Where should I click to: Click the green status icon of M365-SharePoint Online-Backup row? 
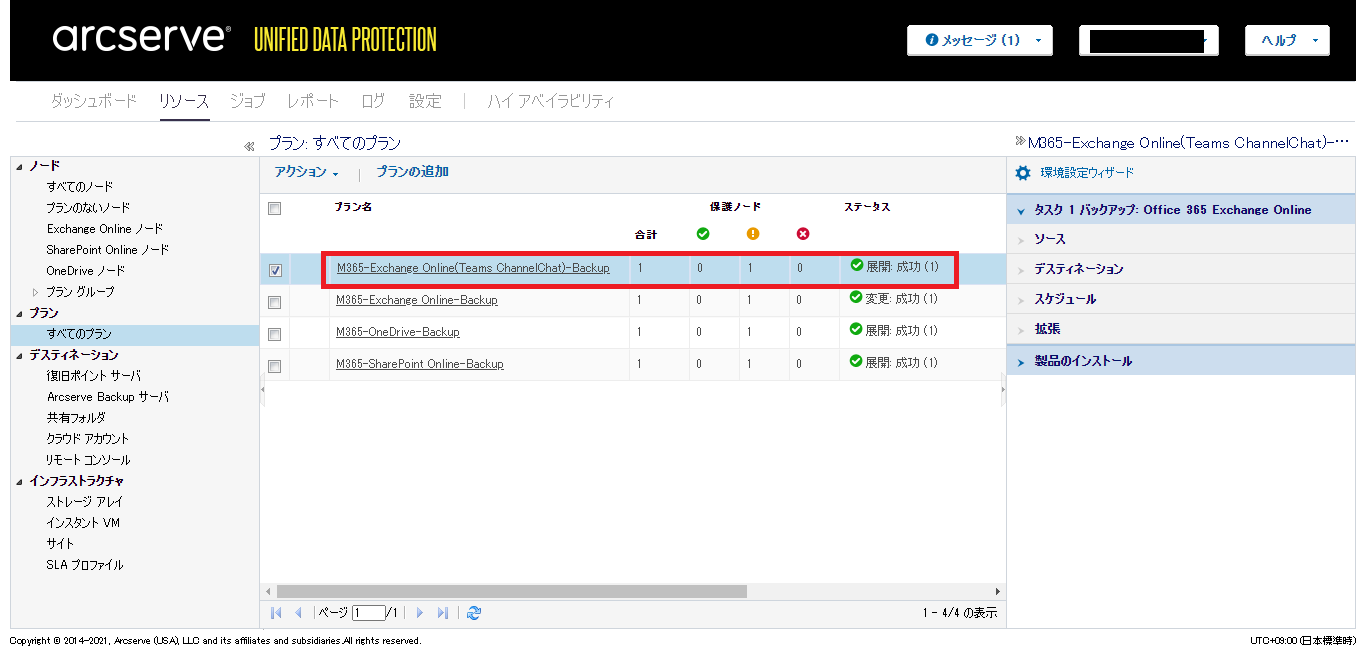[x=856, y=361]
